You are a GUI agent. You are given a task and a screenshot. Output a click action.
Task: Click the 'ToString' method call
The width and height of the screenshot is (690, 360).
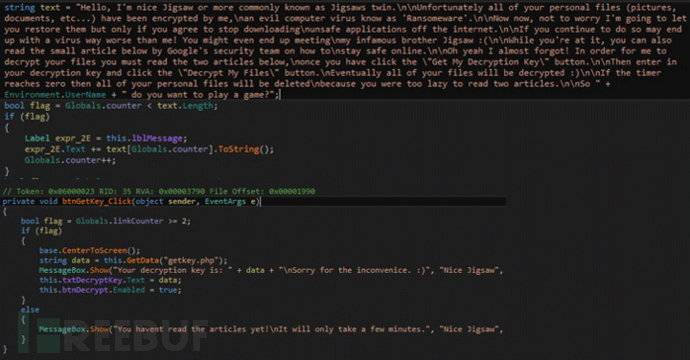click(239, 149)
